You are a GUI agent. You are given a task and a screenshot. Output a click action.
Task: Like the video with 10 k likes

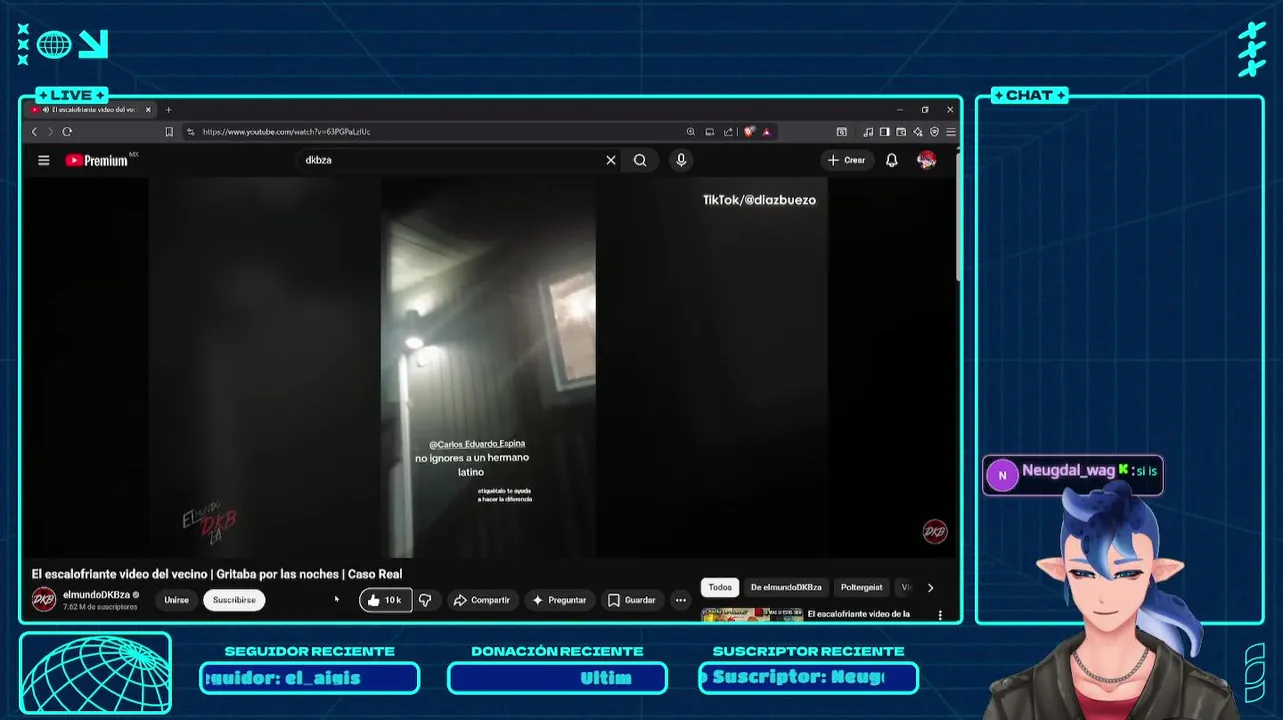point(384,600)
